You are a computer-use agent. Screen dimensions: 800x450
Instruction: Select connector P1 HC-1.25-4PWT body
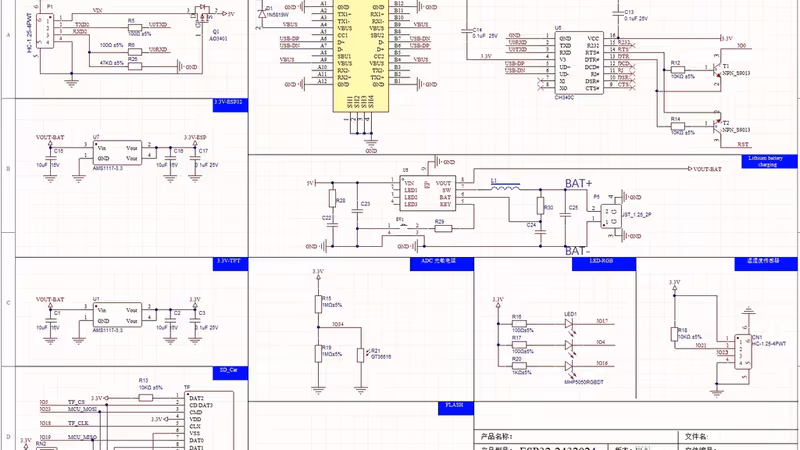tap(47, 31)
